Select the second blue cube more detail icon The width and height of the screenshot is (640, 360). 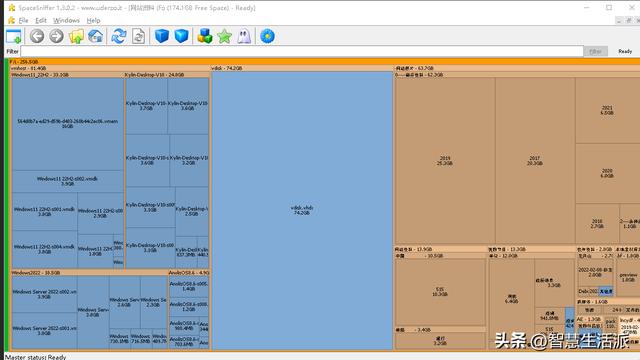(181, 36)
